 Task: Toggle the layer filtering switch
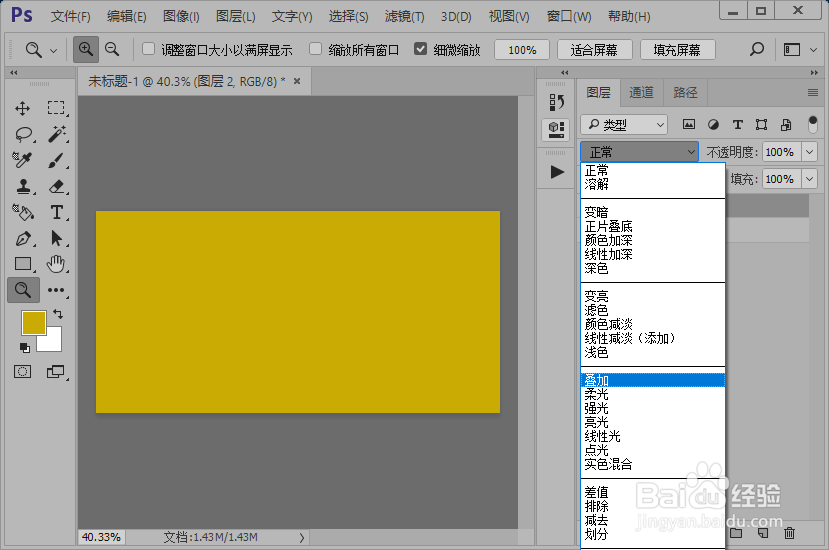click(x=813, y=124)
